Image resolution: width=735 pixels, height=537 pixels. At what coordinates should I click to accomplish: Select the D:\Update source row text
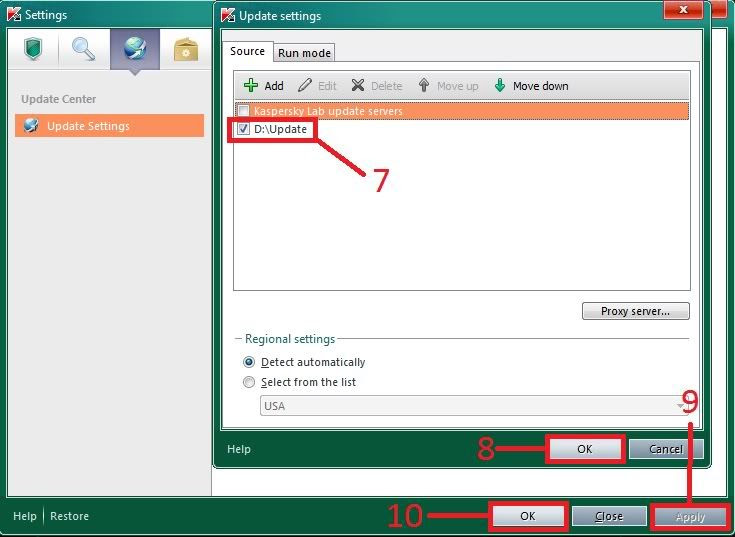pos(280,129)
